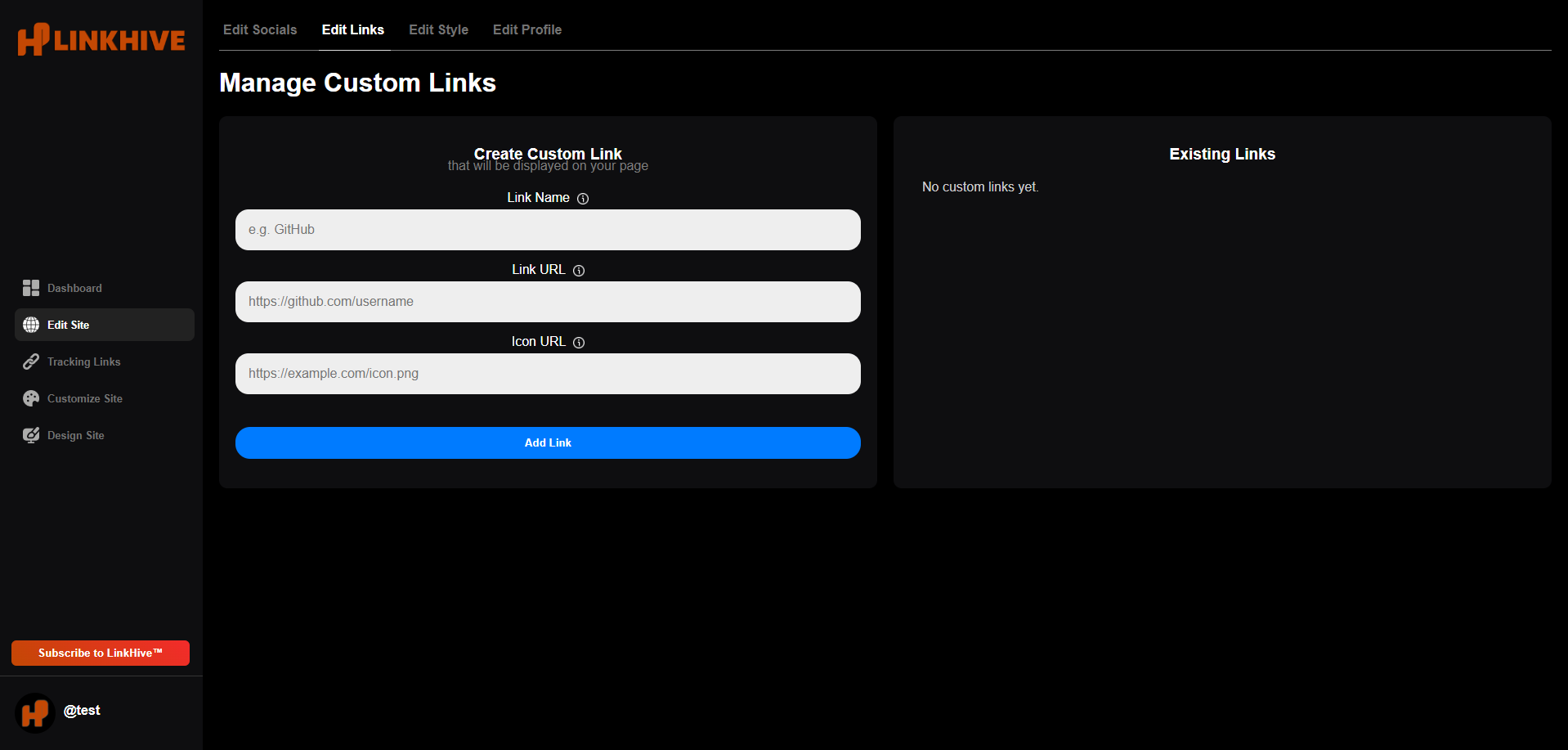Click the info icon next to Icon URL

click(x=578, y=342)
